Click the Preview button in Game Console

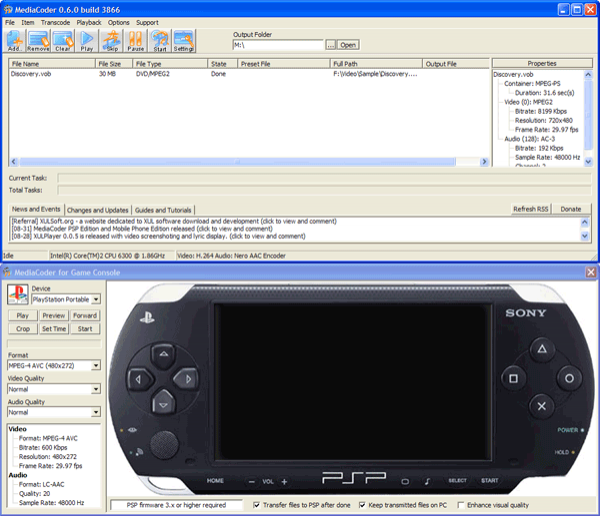[54, 315]
